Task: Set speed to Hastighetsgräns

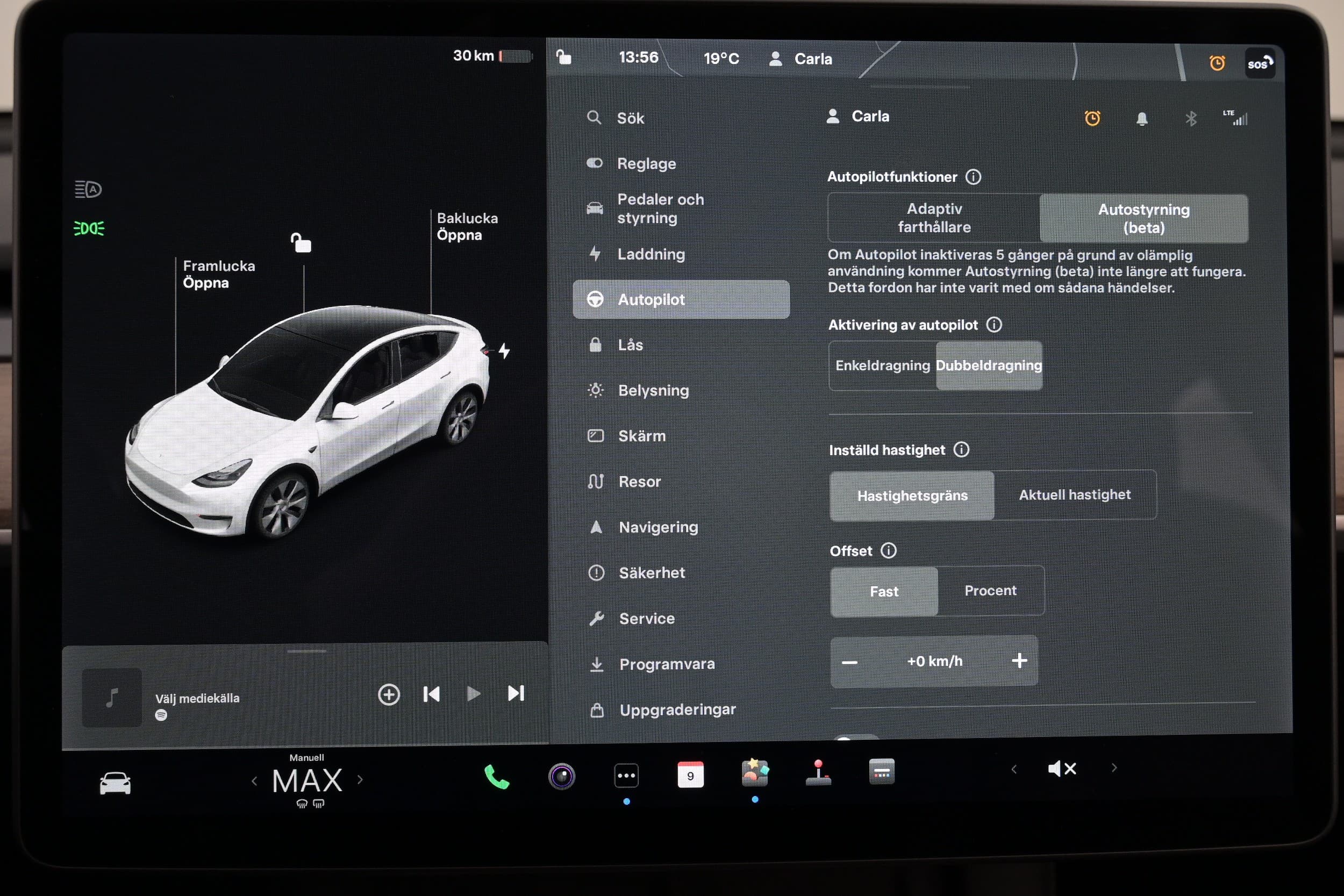Action: point(912,496)
